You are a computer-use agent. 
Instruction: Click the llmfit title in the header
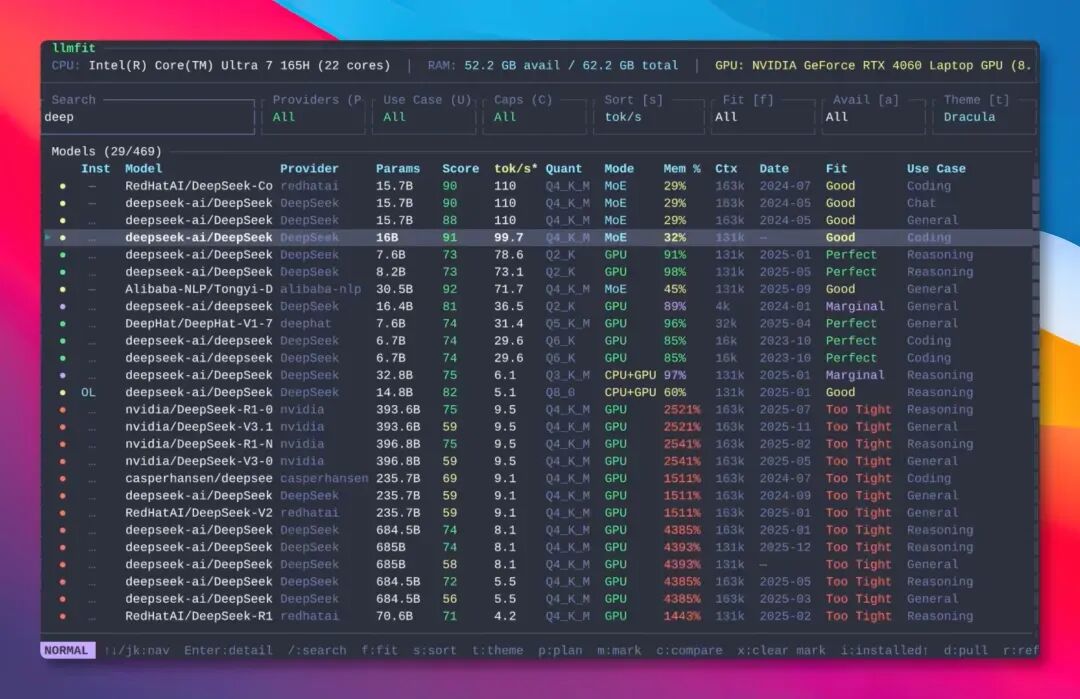(75, 46)
